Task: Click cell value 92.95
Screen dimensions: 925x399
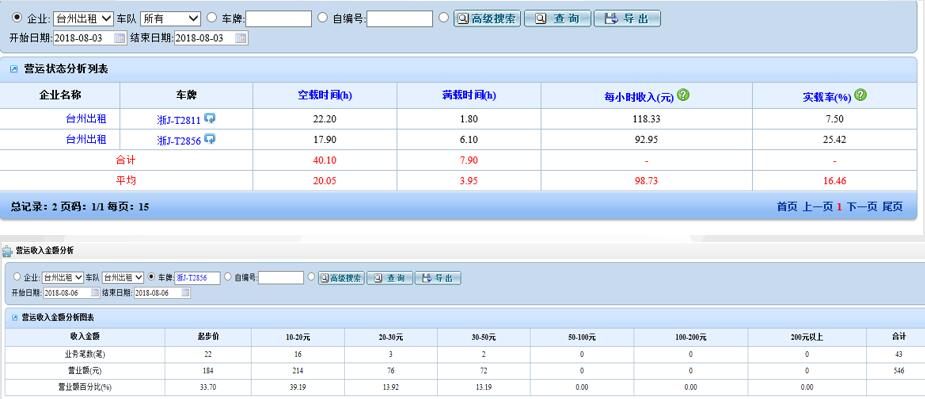Action: [647, 140]
